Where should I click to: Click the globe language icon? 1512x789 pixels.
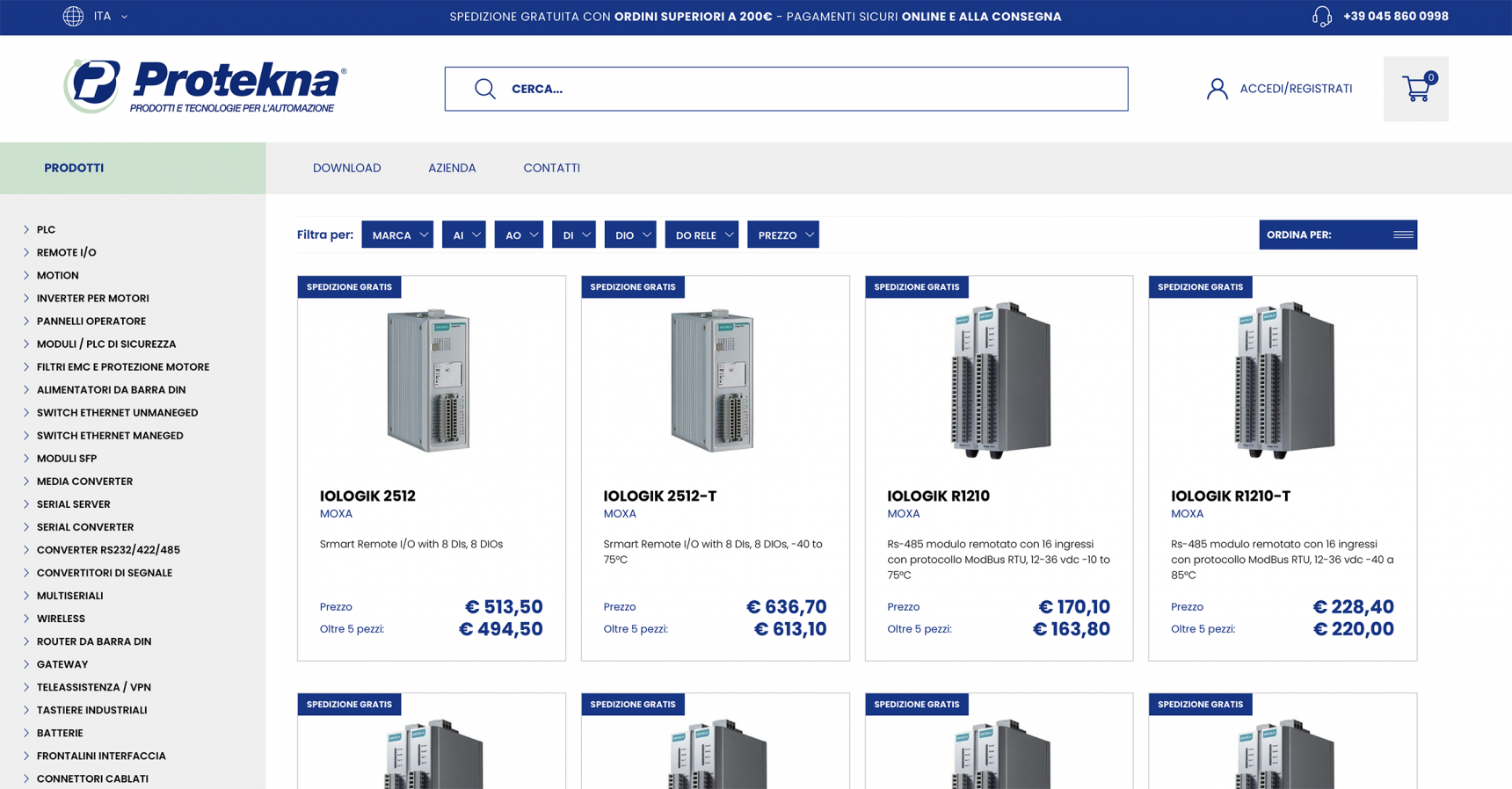73,16
